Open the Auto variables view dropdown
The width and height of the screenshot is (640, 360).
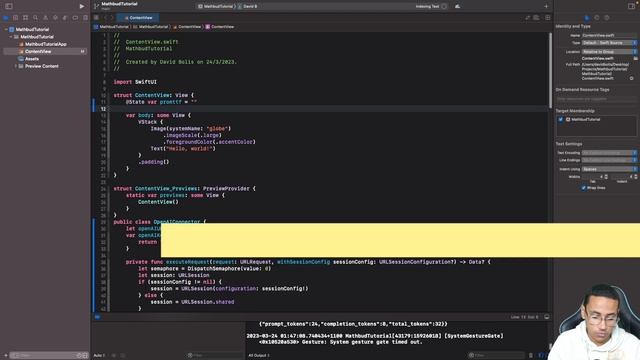click(99, 356)
